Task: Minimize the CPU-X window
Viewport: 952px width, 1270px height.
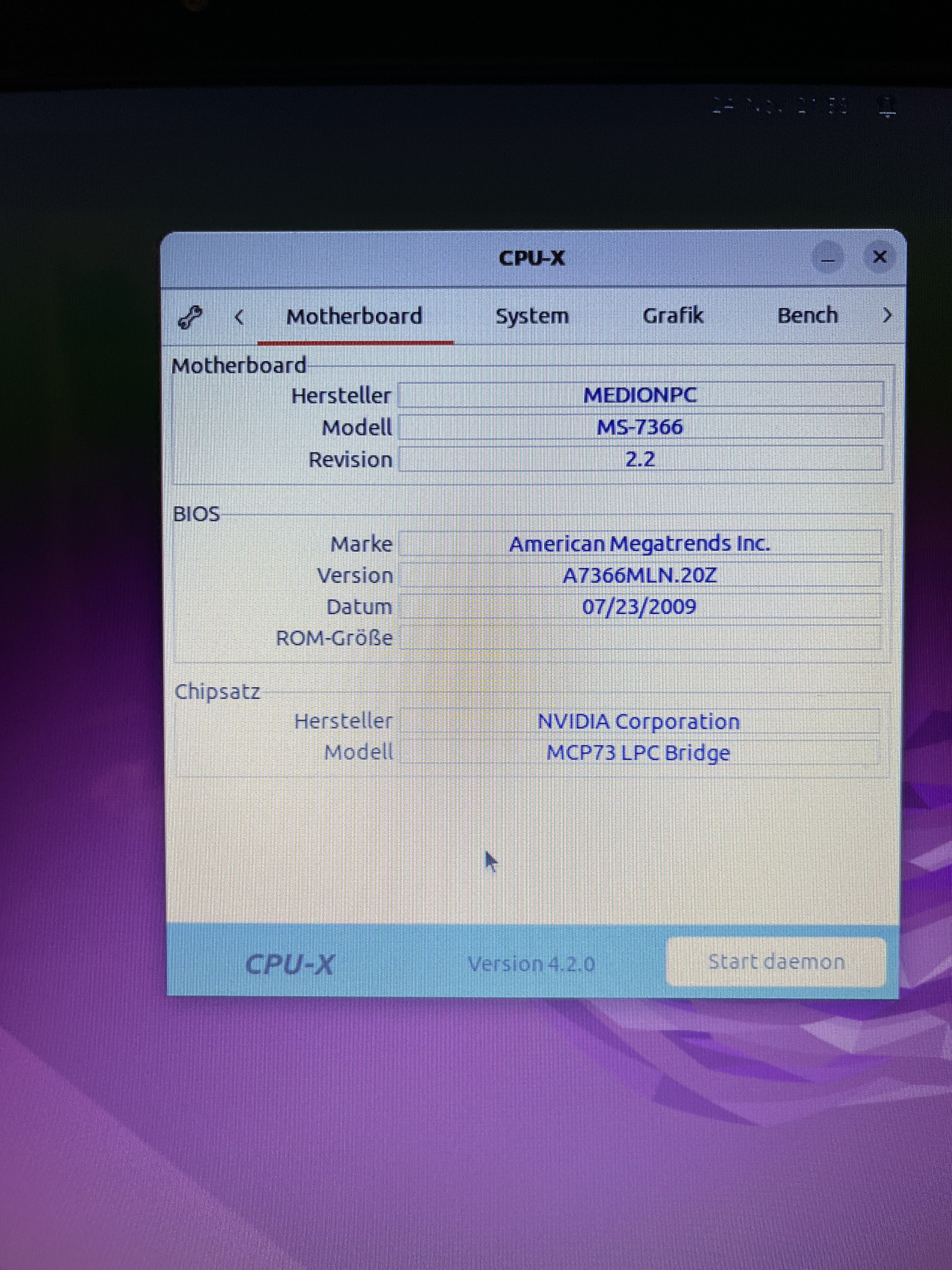Action: click(x=827, y=258)
